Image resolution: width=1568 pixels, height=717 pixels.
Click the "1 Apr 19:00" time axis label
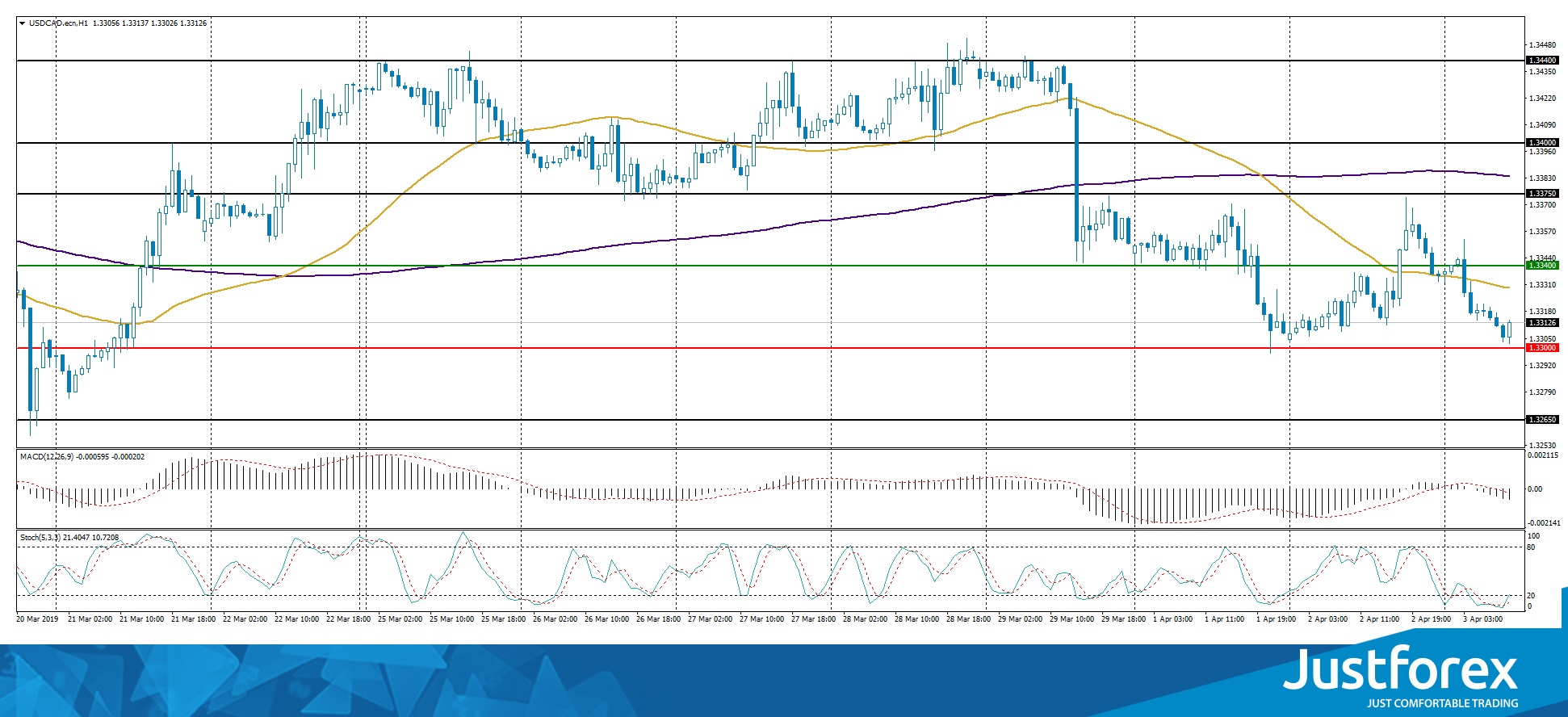click(x=1277, y=619)
